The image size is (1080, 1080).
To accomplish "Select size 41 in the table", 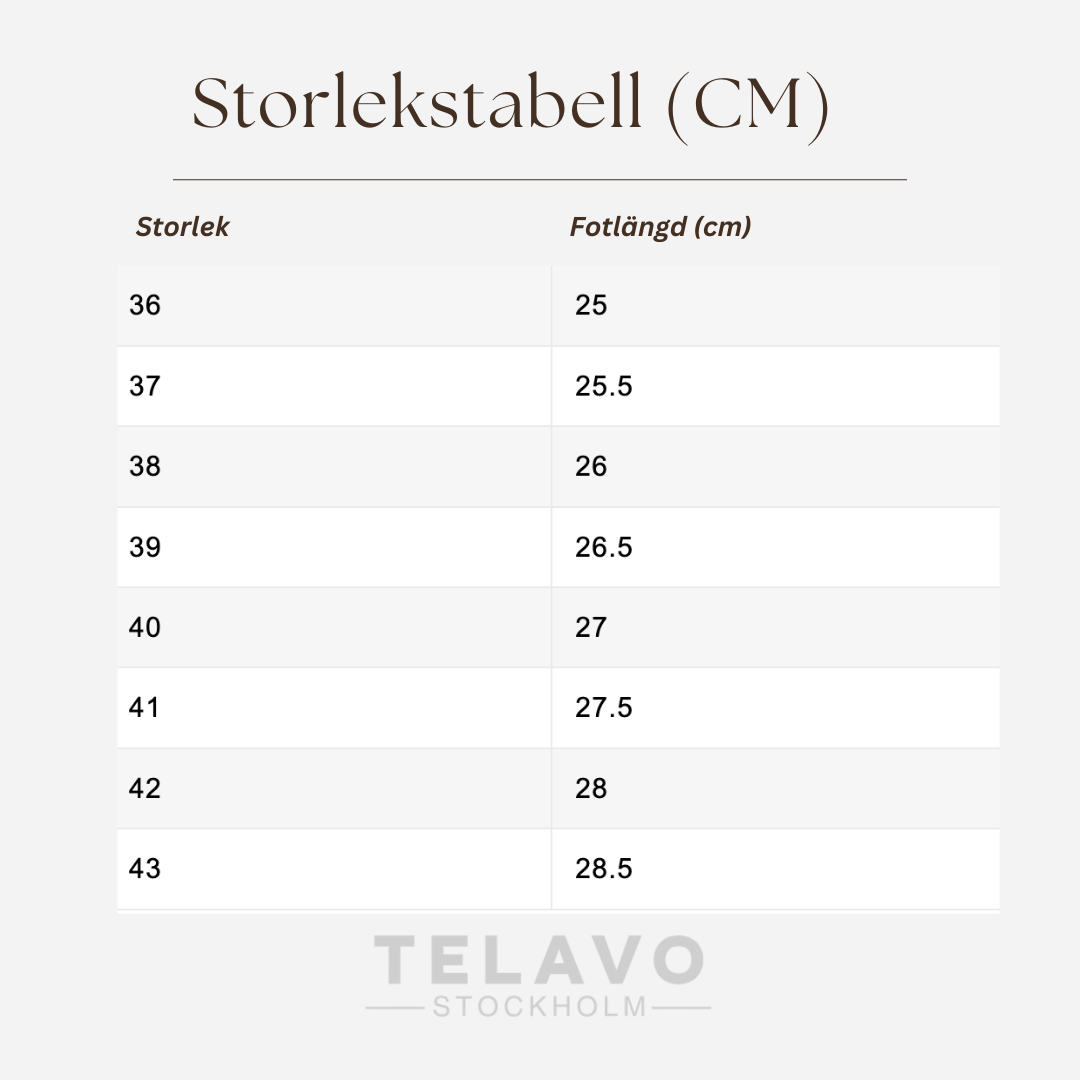I will click(x=145, y=708).
